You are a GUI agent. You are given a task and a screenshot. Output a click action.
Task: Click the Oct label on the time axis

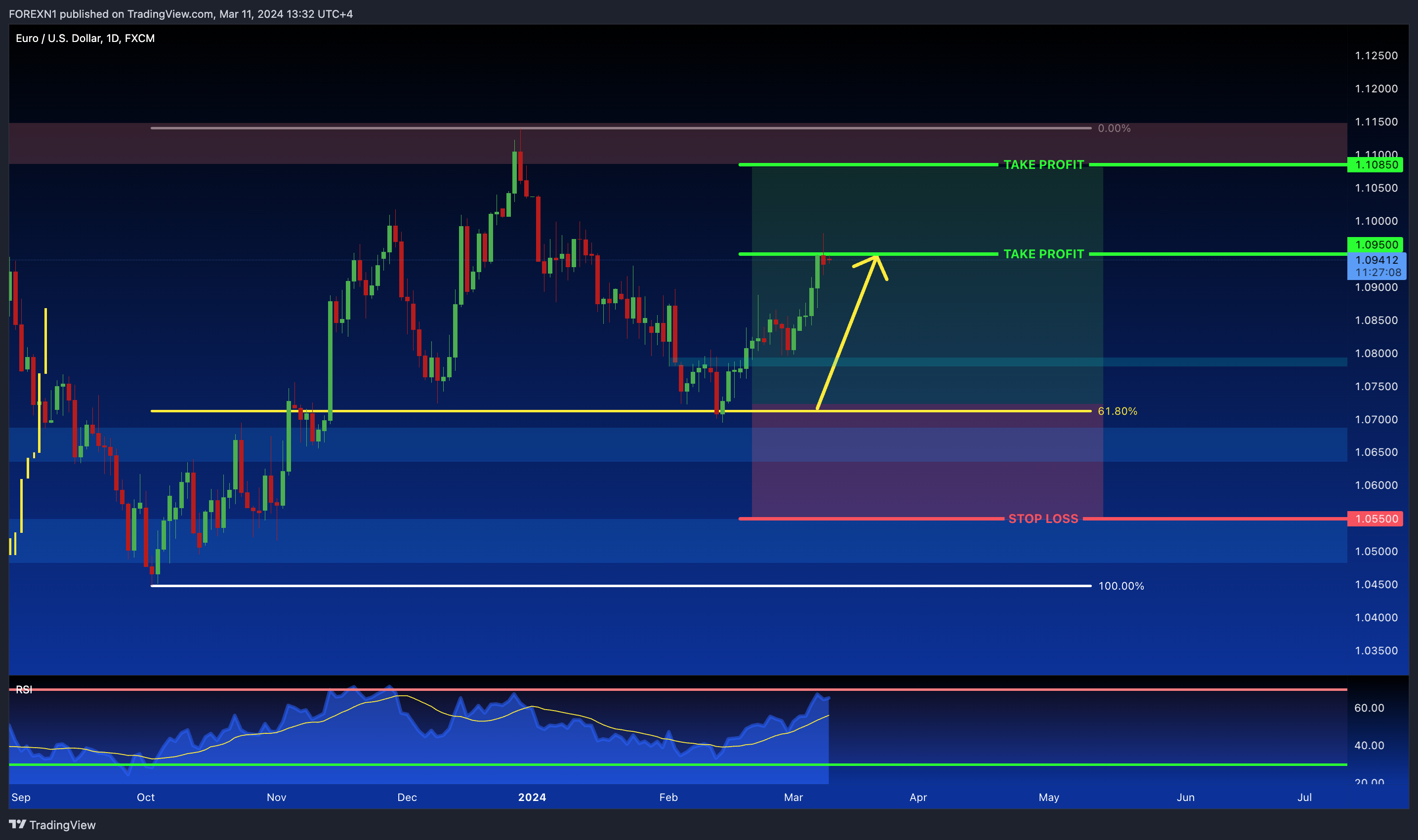point(146,797)
